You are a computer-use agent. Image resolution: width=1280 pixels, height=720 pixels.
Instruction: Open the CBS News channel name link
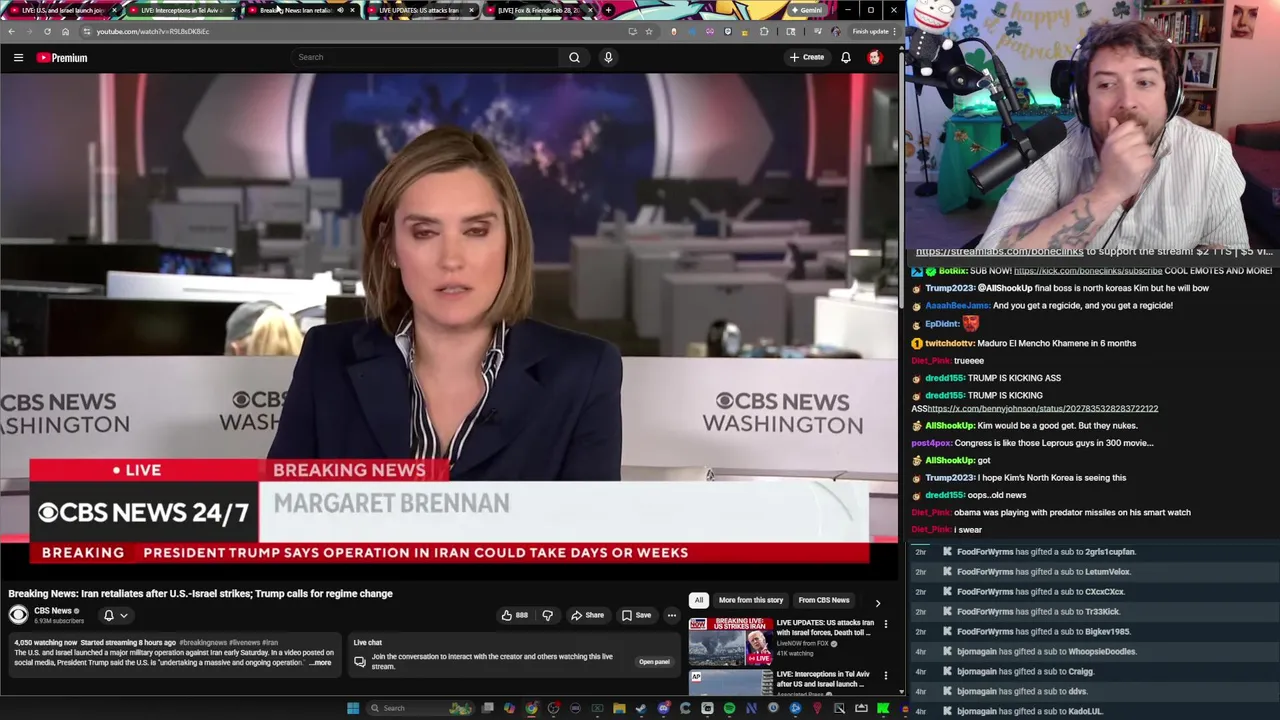pyautogui.click(x=52, y=611)
